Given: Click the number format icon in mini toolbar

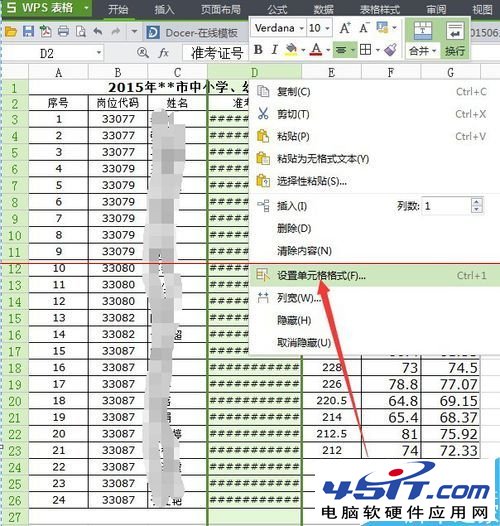Looking at the screenshot, I should point(382,28).
